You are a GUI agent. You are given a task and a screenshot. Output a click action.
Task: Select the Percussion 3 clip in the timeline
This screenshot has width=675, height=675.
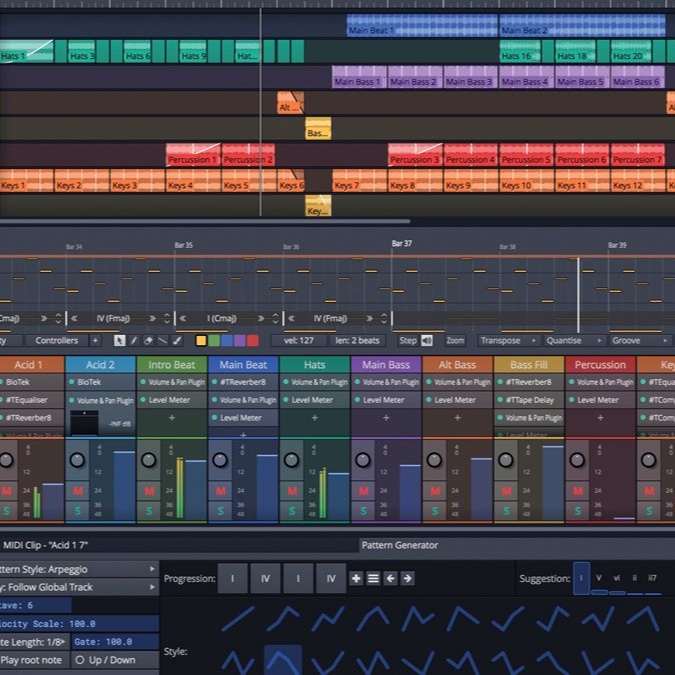[415, 159]
